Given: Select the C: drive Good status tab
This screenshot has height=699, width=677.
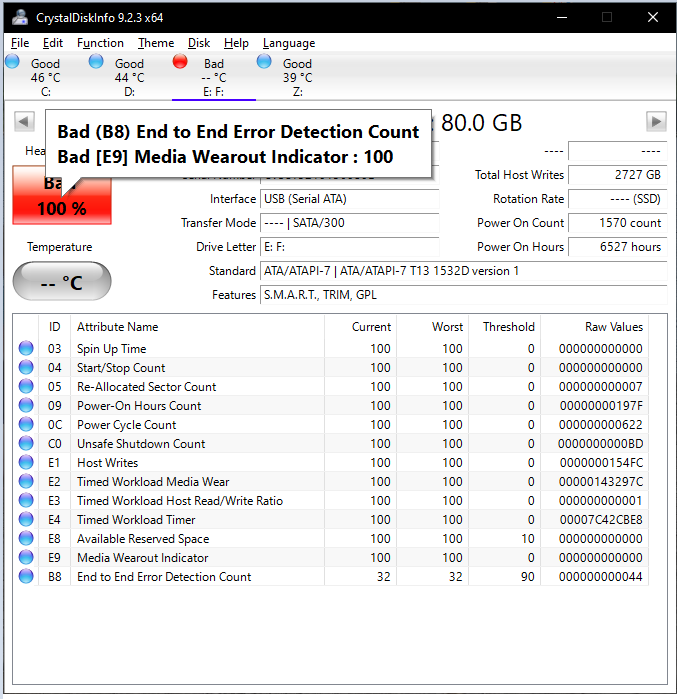Looking at the screenshot, I should point(45,78).
